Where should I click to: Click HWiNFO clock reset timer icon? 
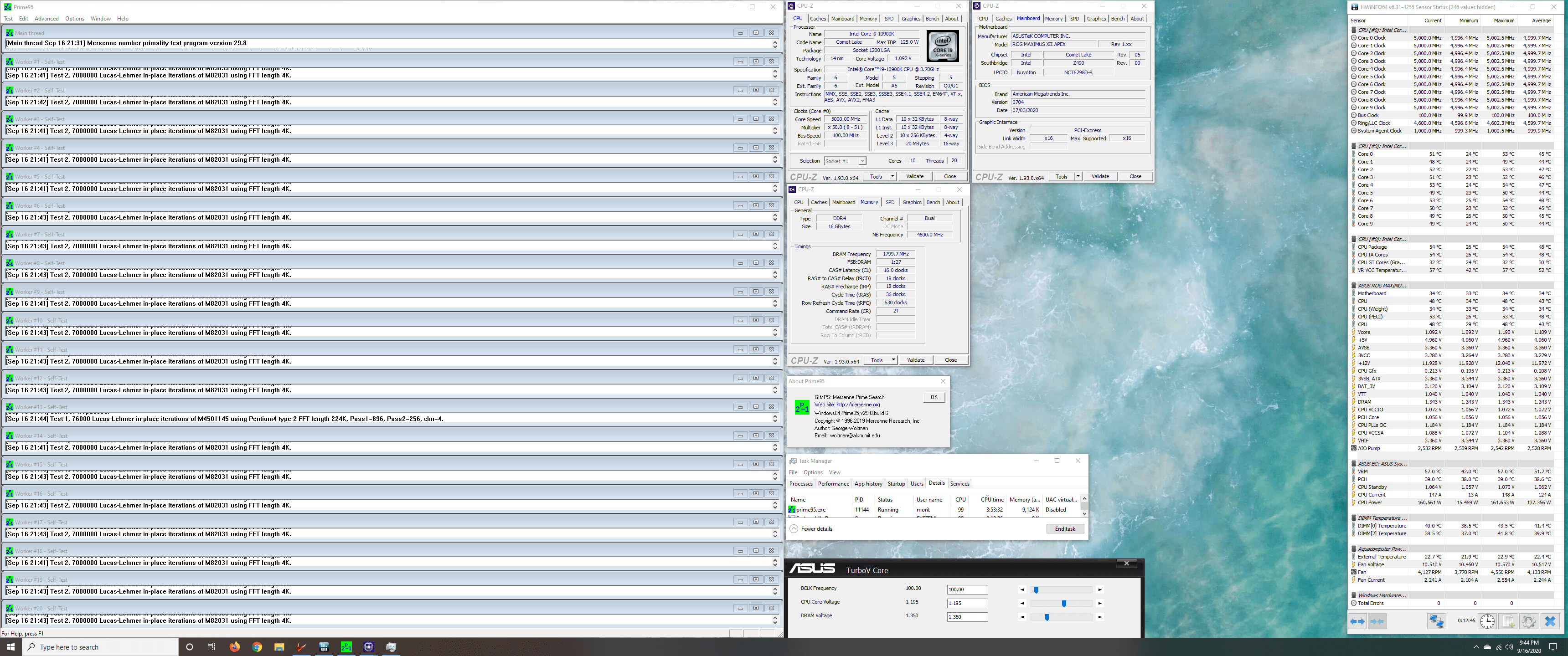tap(1487, 621)
